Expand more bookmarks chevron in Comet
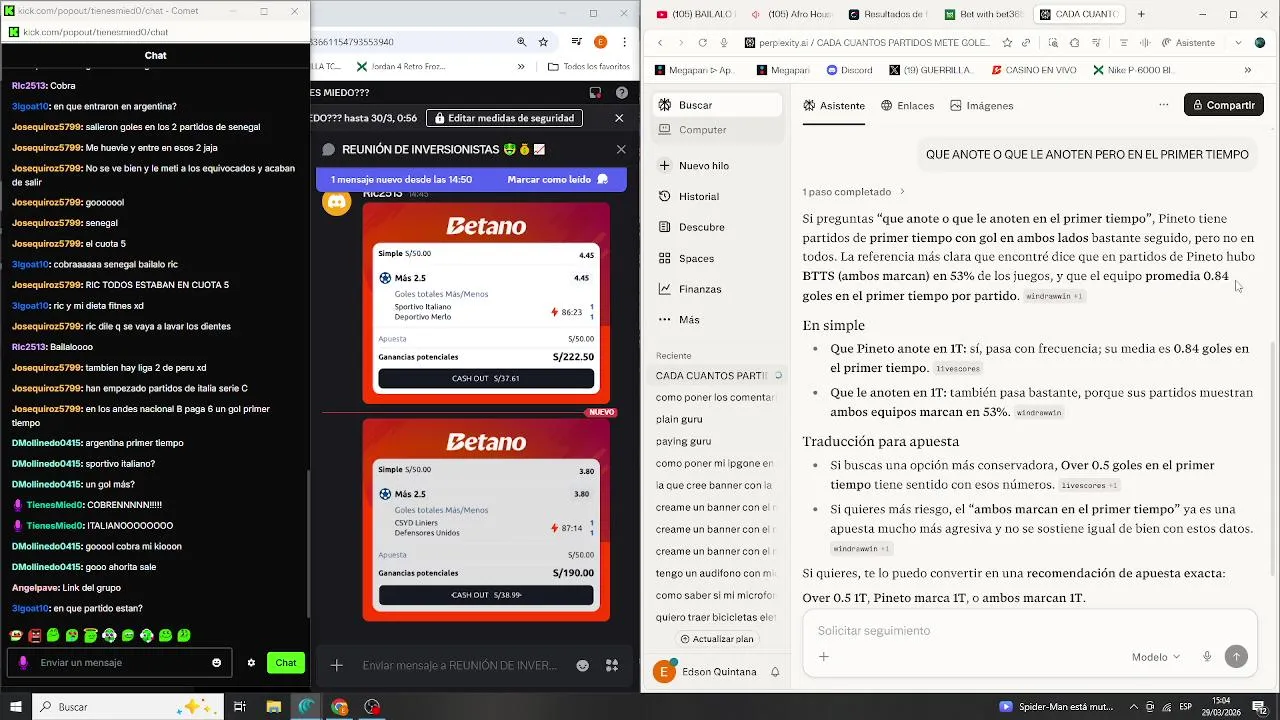 [x=1247, y=70]
